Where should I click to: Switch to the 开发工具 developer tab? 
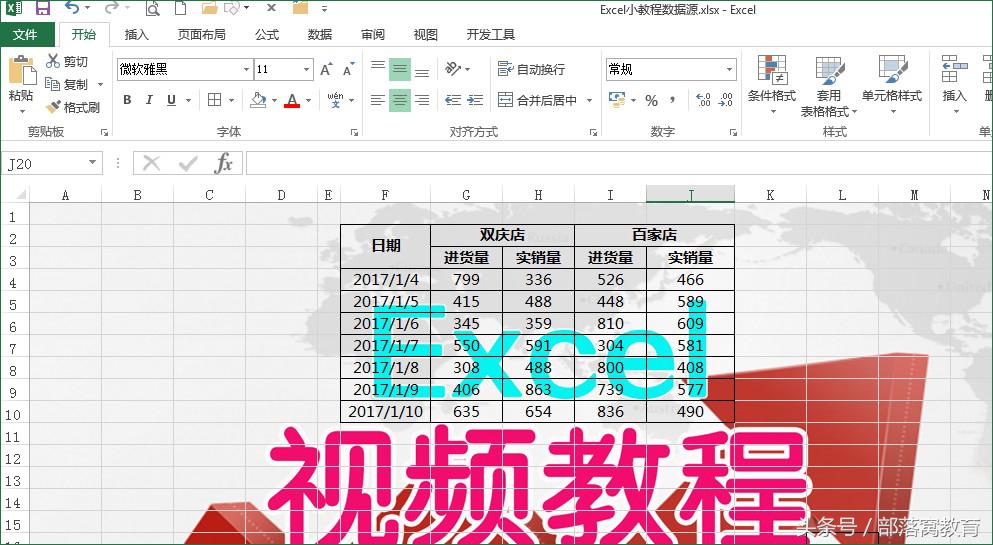(x=491, y=35)
